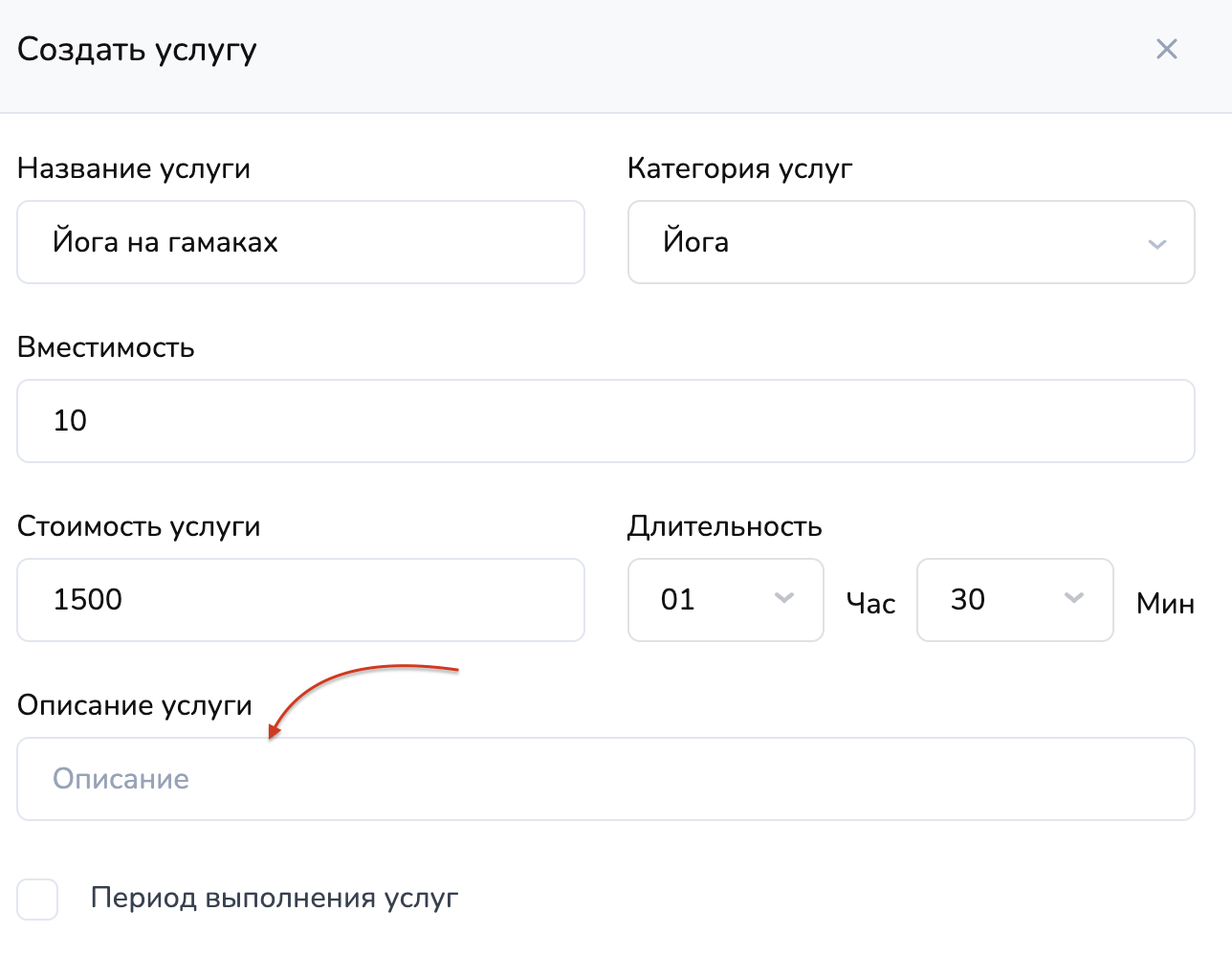Click the chevron icon in hours selector
The width and height of the screenshot is (1232, 955).
coord(783,599)
